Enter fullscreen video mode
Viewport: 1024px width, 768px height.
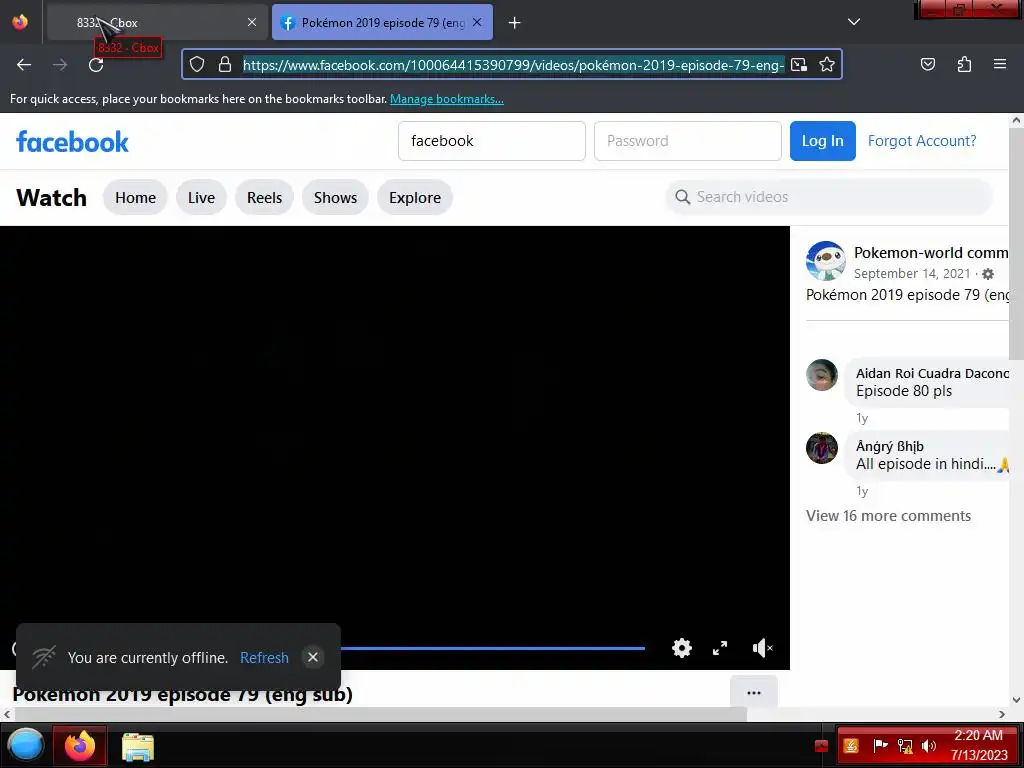tap(720, 648)
